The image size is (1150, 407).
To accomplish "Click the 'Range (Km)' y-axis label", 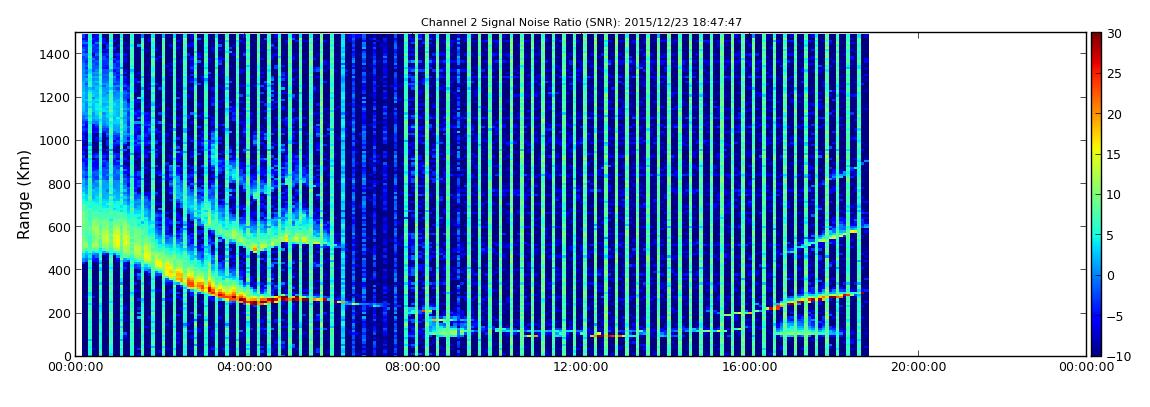I will pos(24,194).
